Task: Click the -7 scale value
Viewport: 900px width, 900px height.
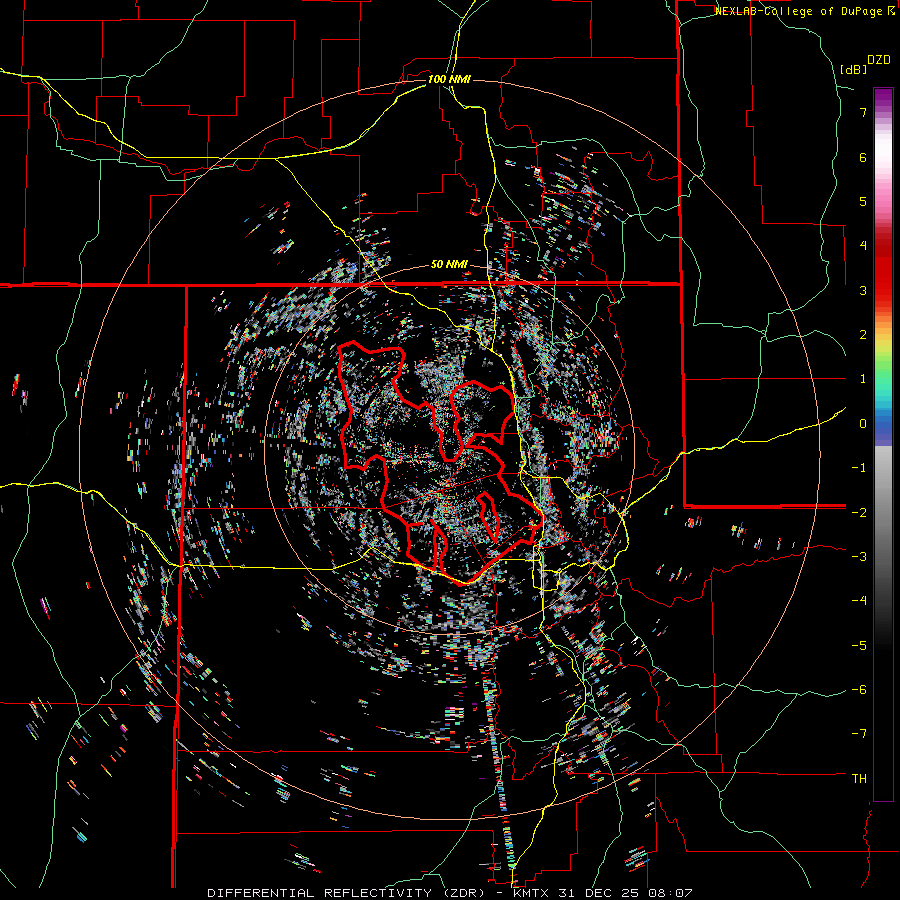Action: (x=859, y=734)
